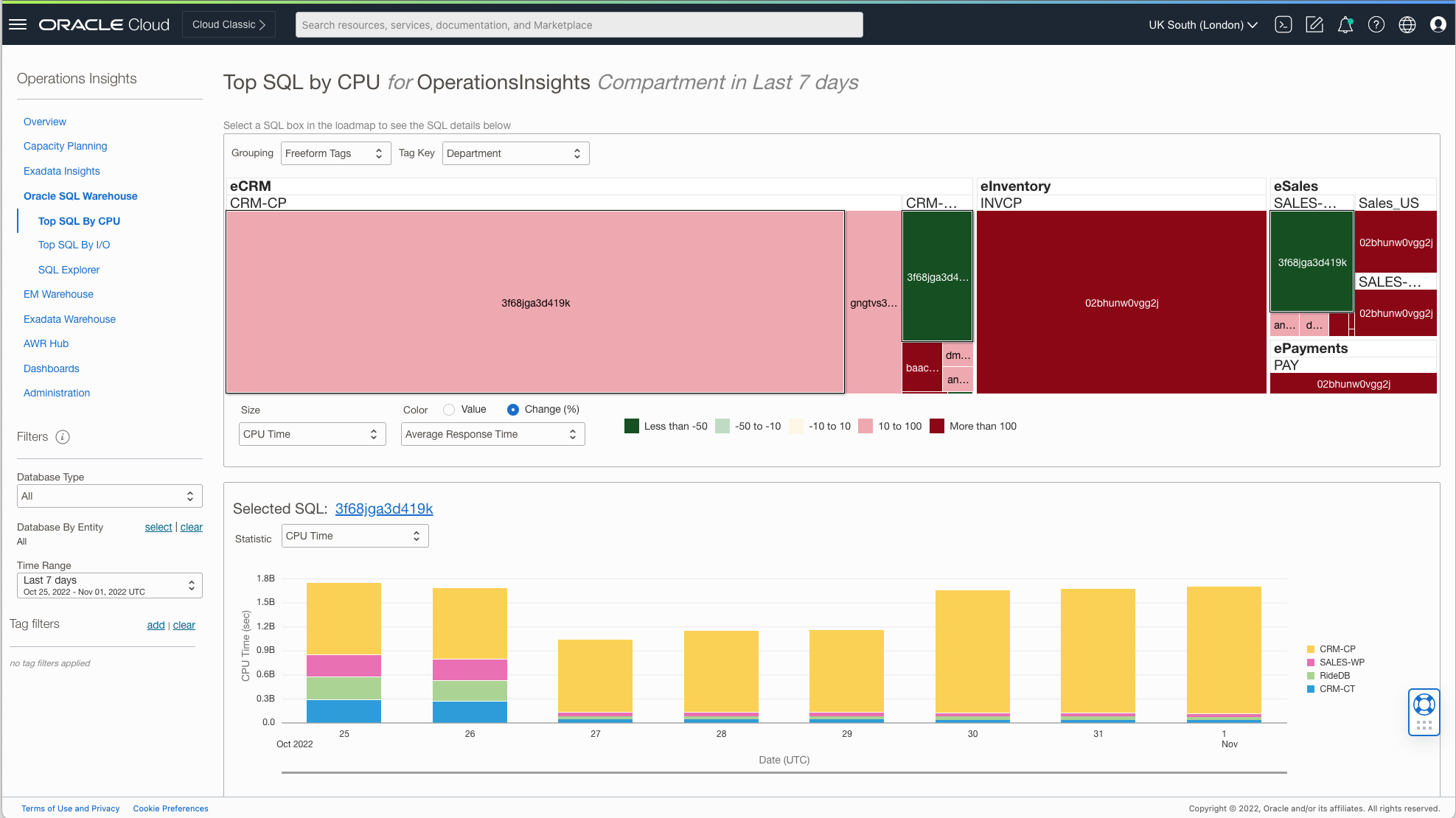This screenshot has width=1456, height=818.
Task: Open notifications via the bell icon
Action: 1345,24
